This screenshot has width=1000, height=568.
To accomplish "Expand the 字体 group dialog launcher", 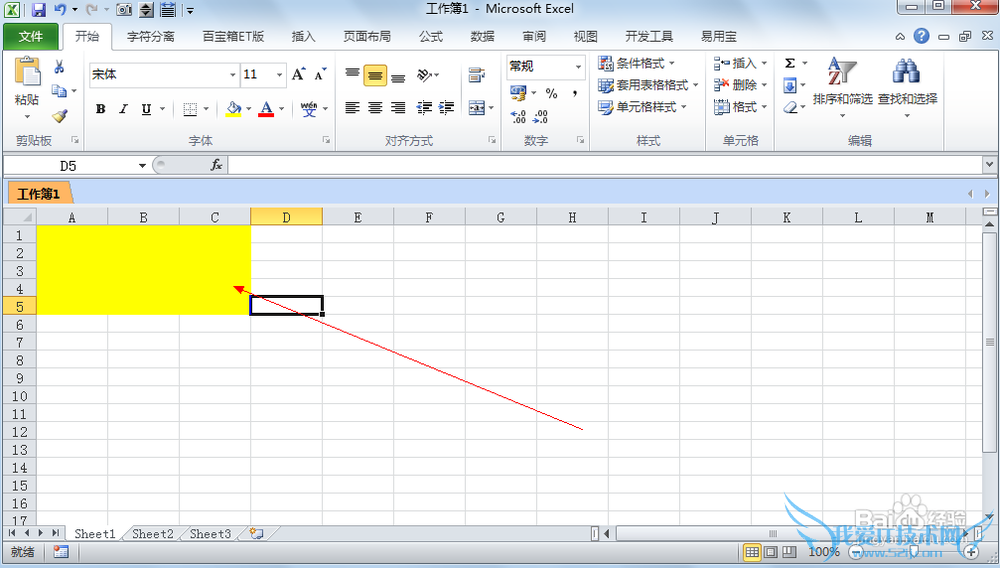I will coord(326,140).
